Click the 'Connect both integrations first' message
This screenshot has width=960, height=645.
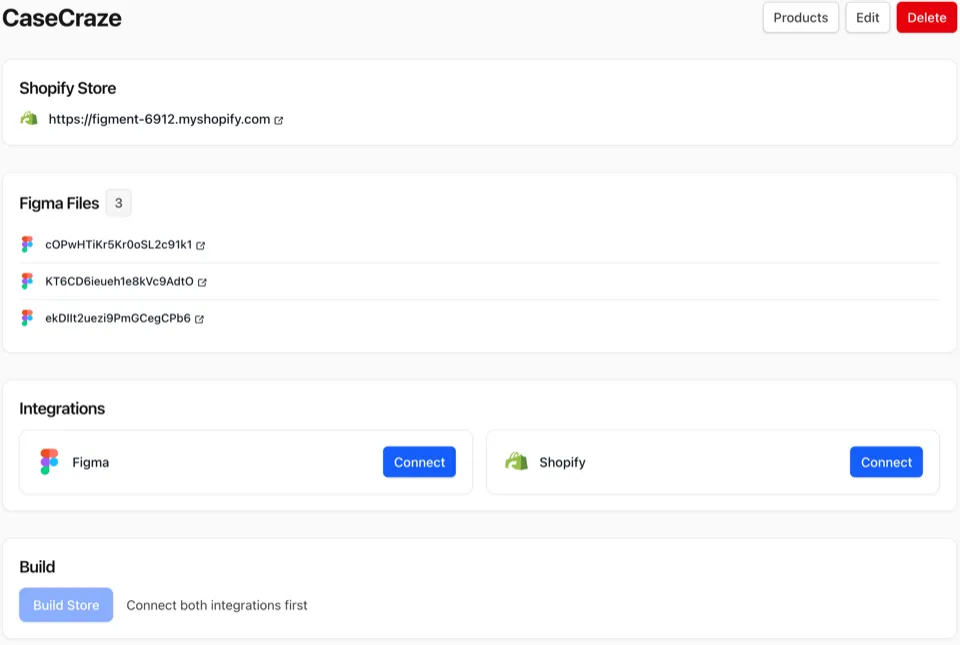pyautogui.click(x=217, y=605)
